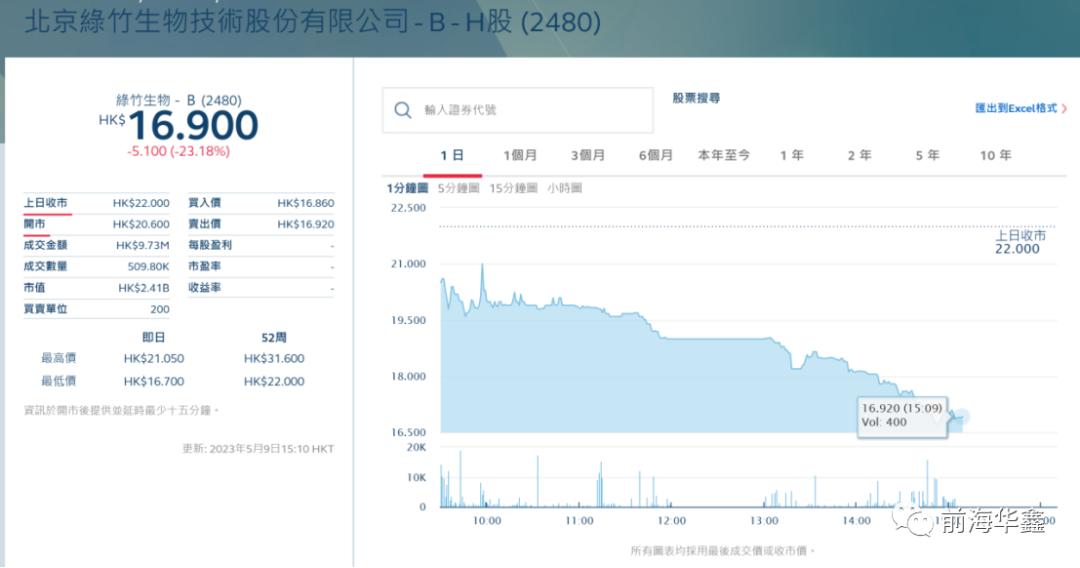Switch to the 10年 range tab

click(995, 156)
